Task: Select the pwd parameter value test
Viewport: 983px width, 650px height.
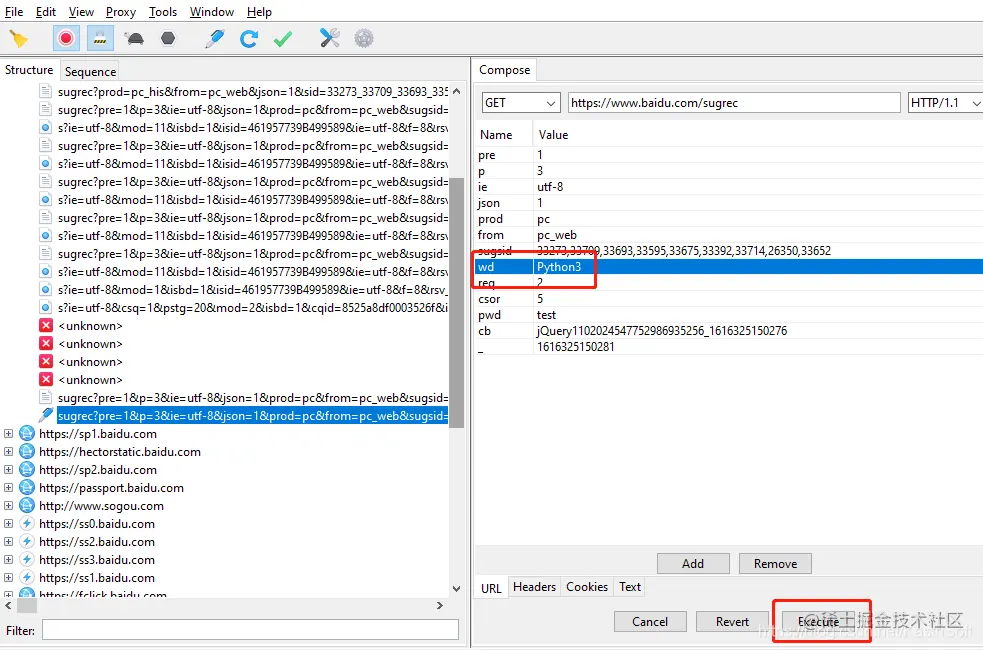Action: pyautogui.click(x=546, y=315)
